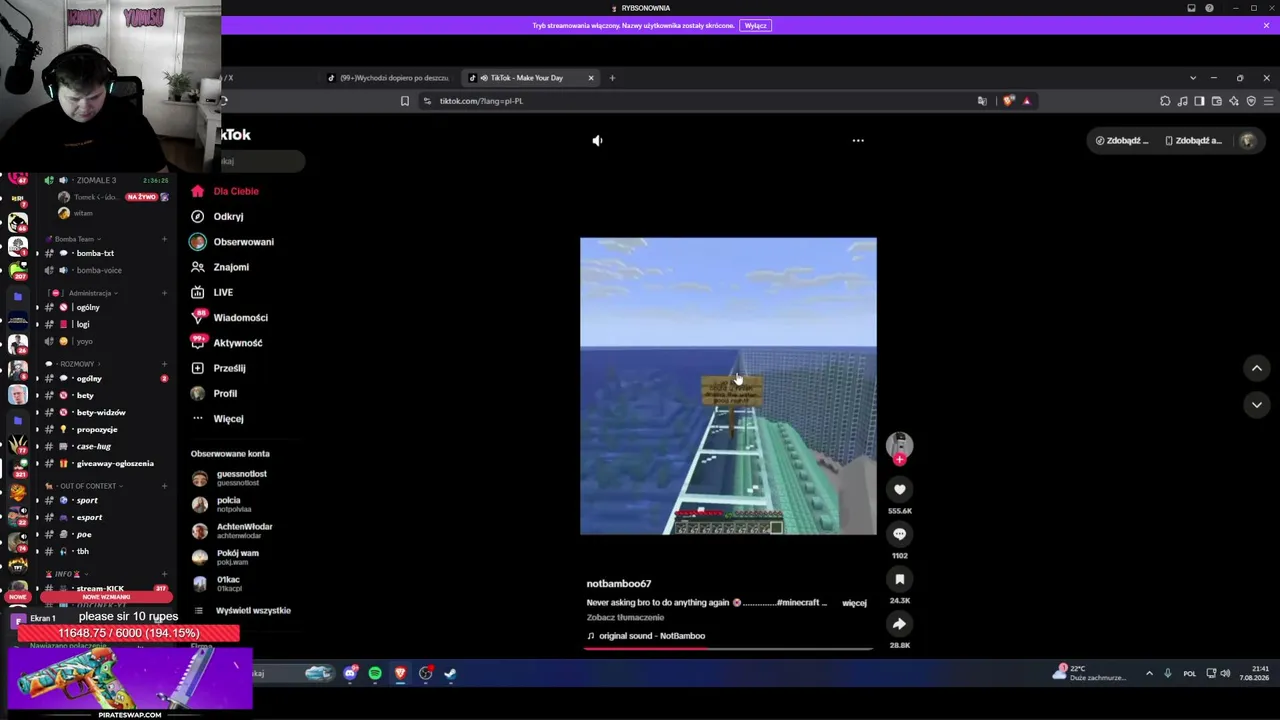Collapse the ROZMOWY category in Discord
The image size is (1280, 720).
tap(76, 364)
